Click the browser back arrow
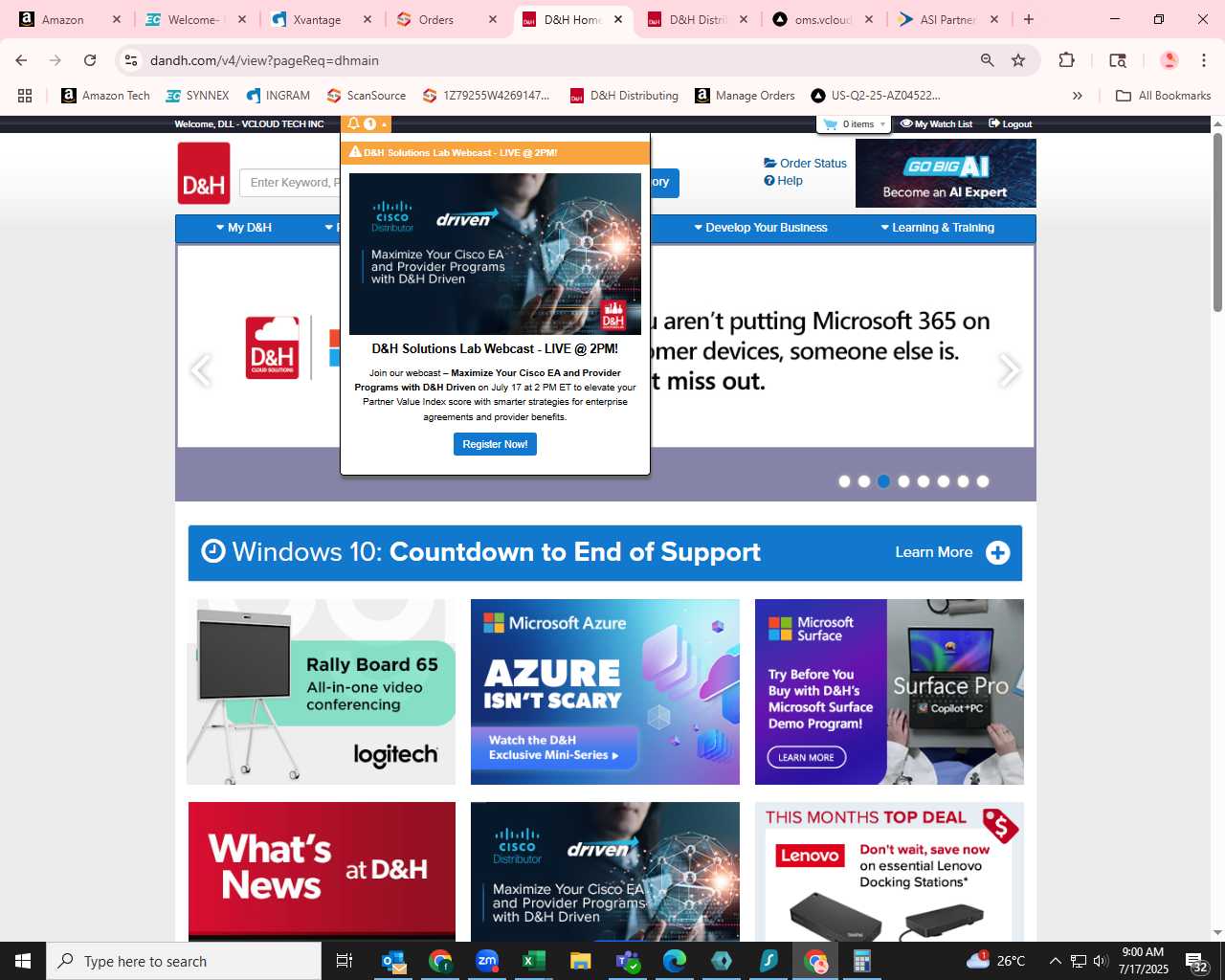1225x980 pixels. pos(21,60)
